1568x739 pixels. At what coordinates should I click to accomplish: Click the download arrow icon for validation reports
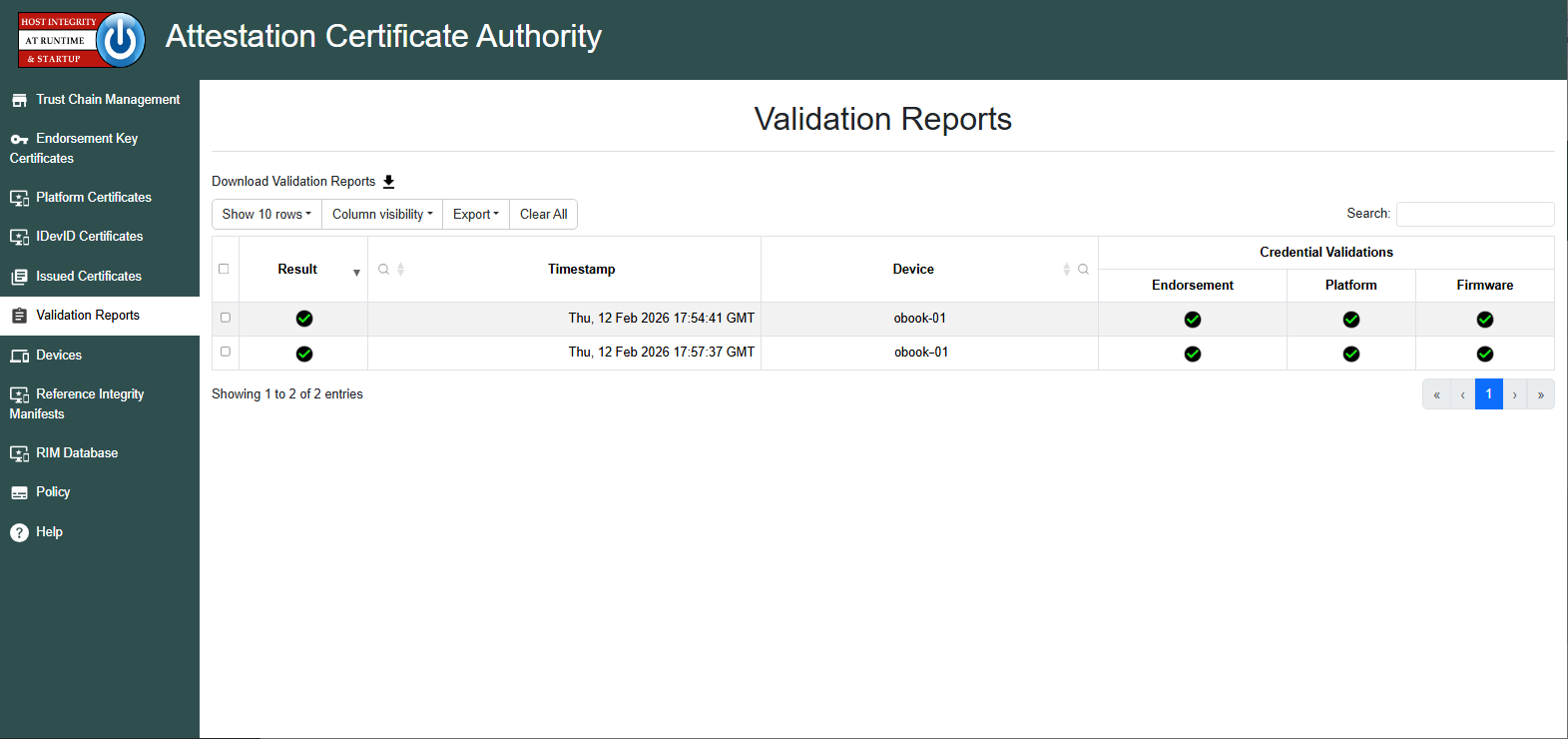[x=389, y=182]
